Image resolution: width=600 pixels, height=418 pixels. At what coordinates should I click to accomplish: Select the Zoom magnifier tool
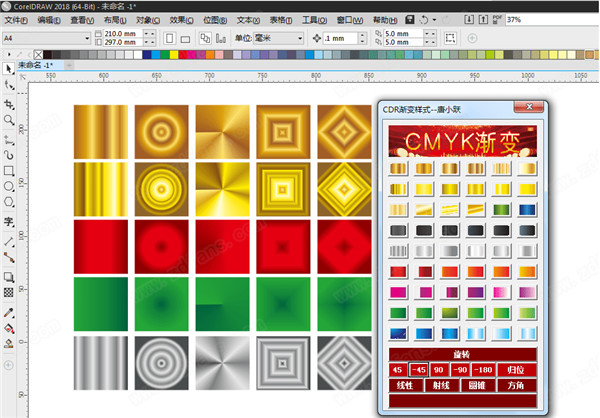click(x=9, y=121)
